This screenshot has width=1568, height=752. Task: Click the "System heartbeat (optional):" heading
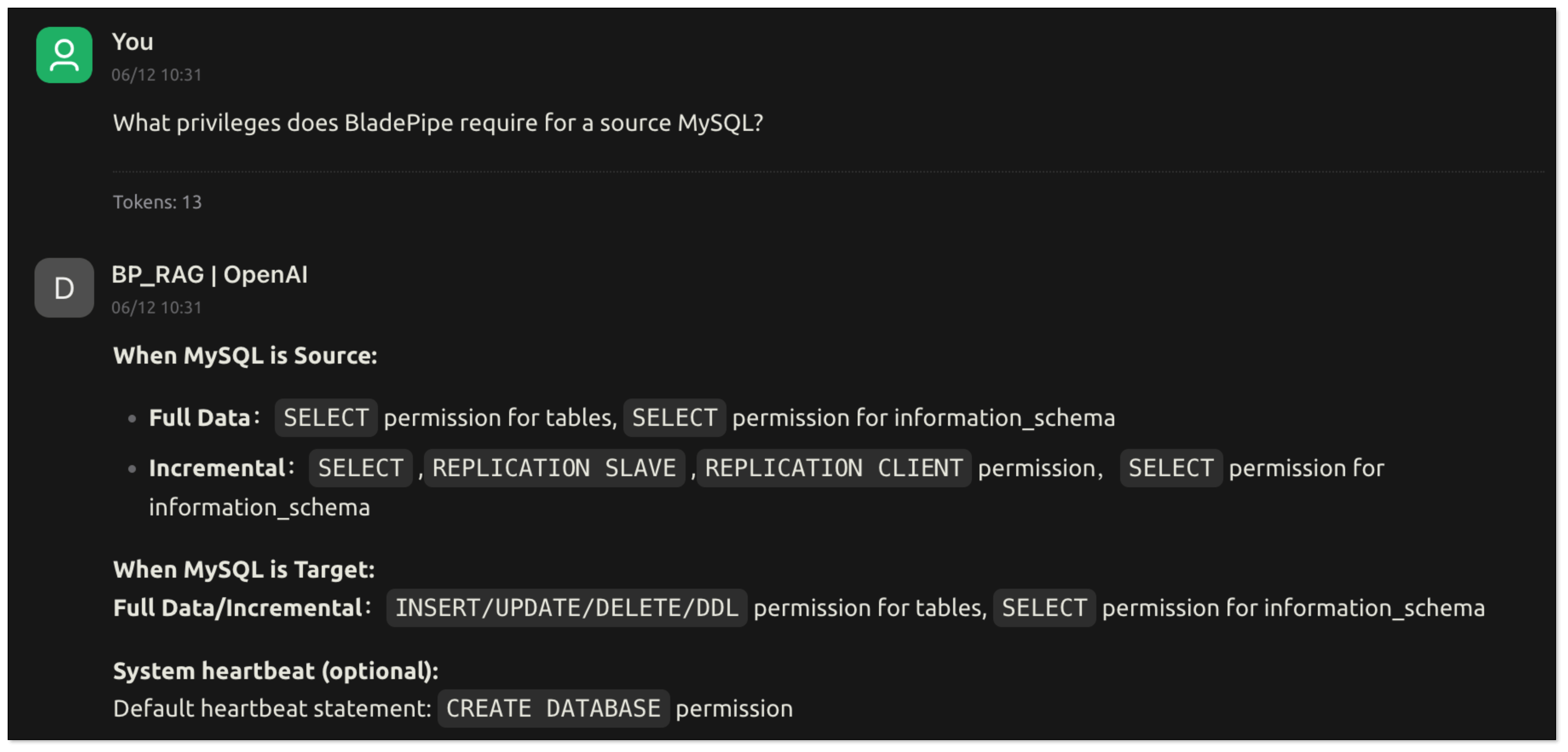[x=275, y=671]
